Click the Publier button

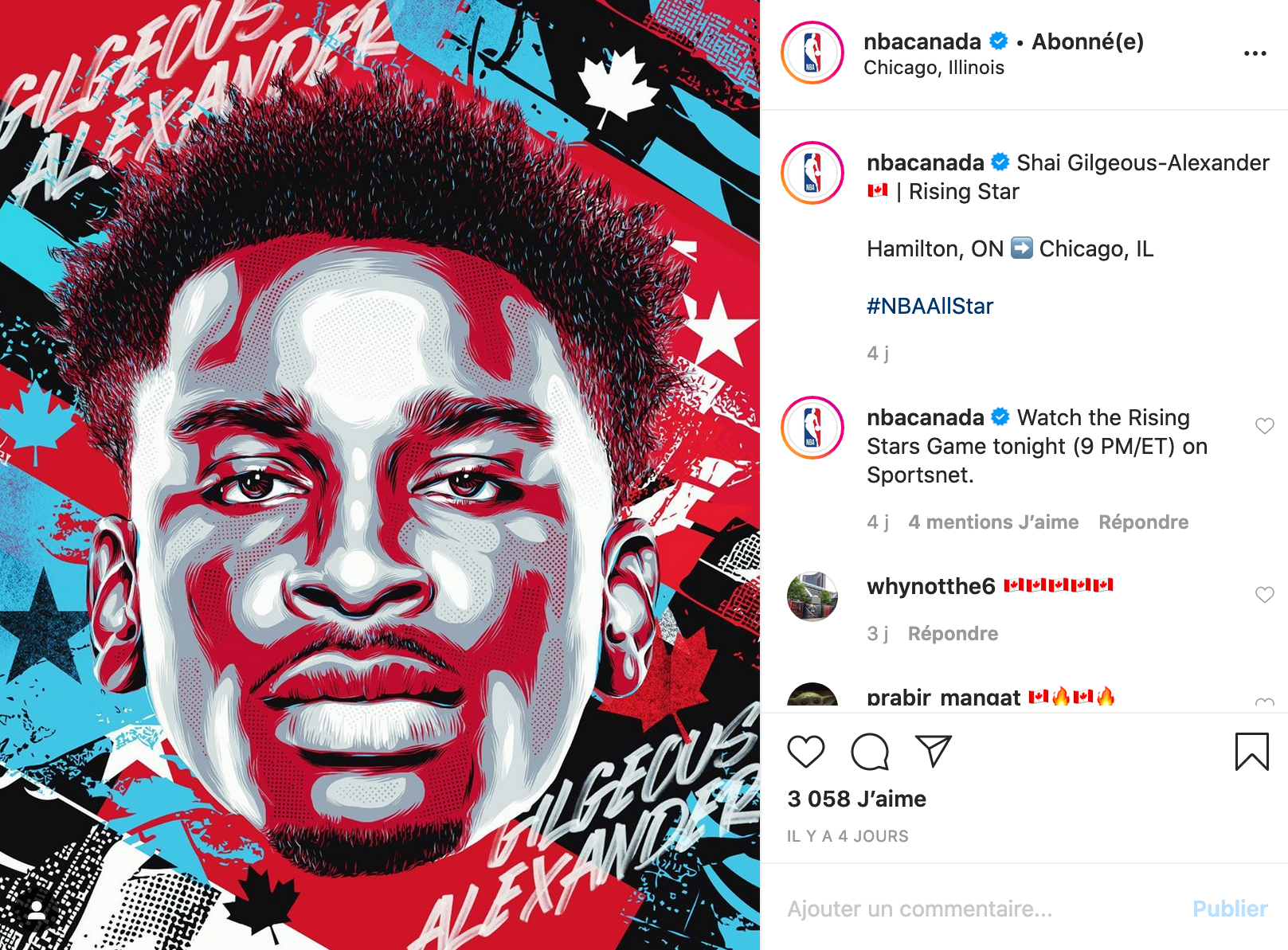(1230, 909)
